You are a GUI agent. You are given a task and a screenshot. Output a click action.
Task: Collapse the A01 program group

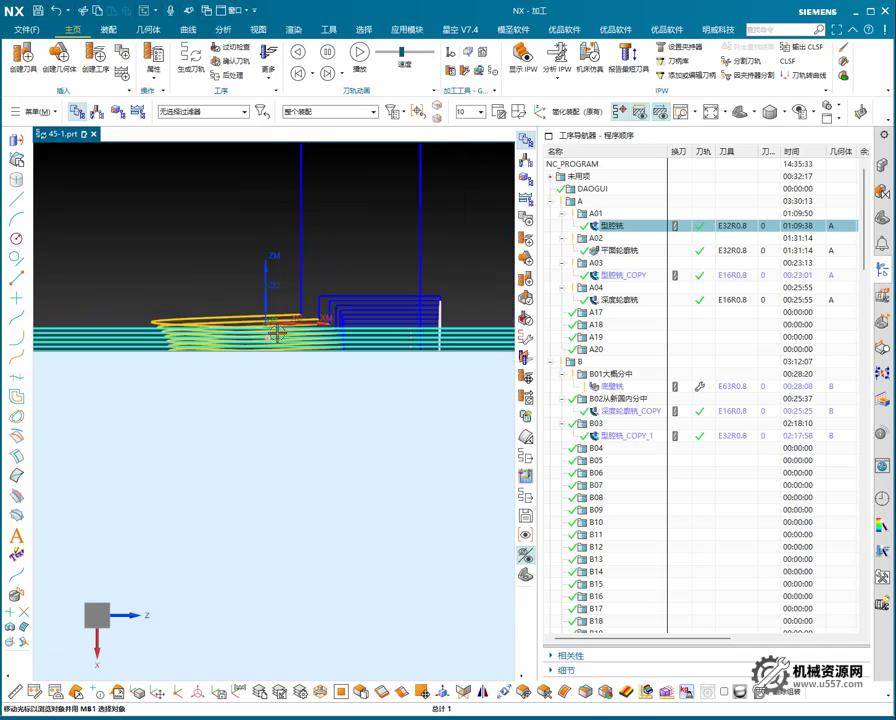click(x=561, y=213)
